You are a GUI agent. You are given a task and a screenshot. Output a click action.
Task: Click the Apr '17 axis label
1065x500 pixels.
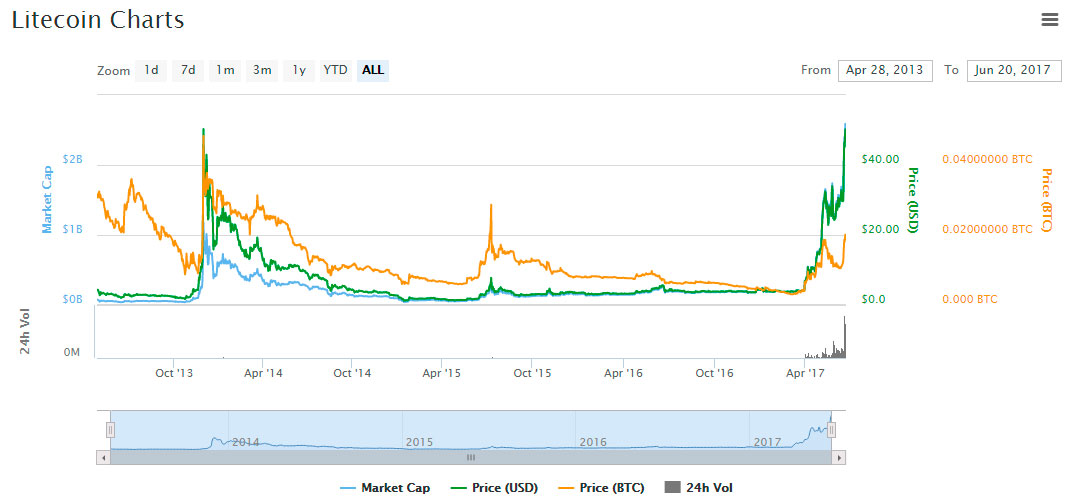804,372
